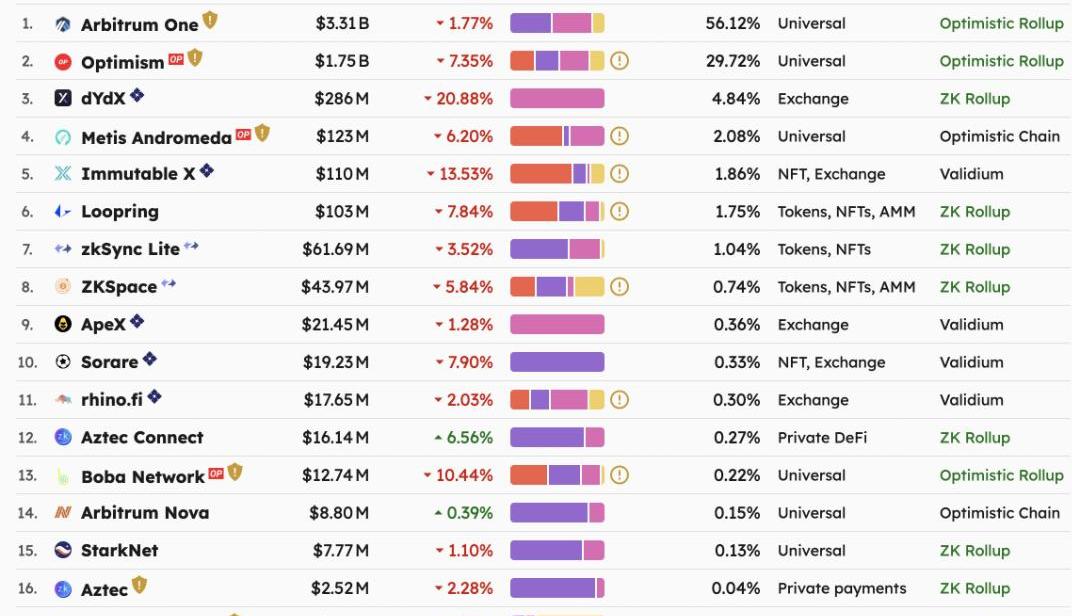Click the Immutable X logo icon
This screenshot has height=616, width=1072.
point(63,174)
